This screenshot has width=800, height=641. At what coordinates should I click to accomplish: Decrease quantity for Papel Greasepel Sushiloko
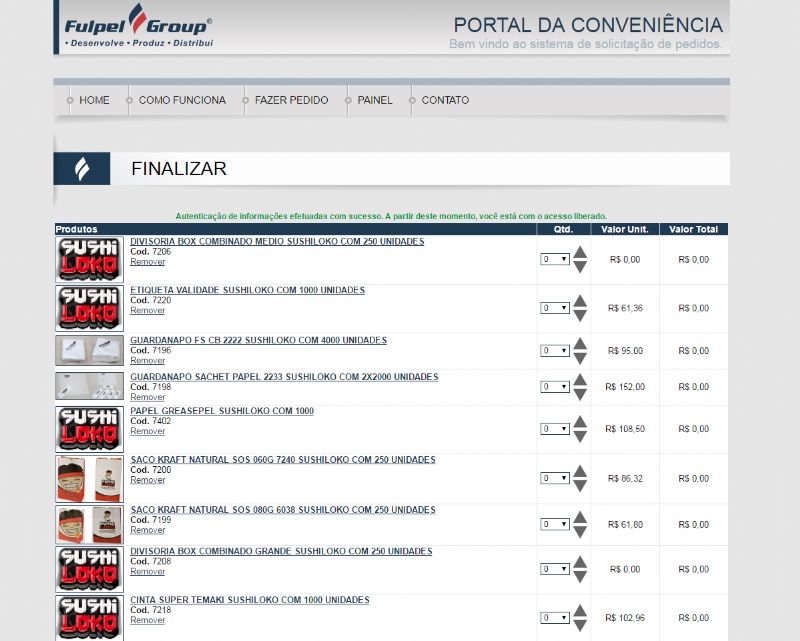580,436
